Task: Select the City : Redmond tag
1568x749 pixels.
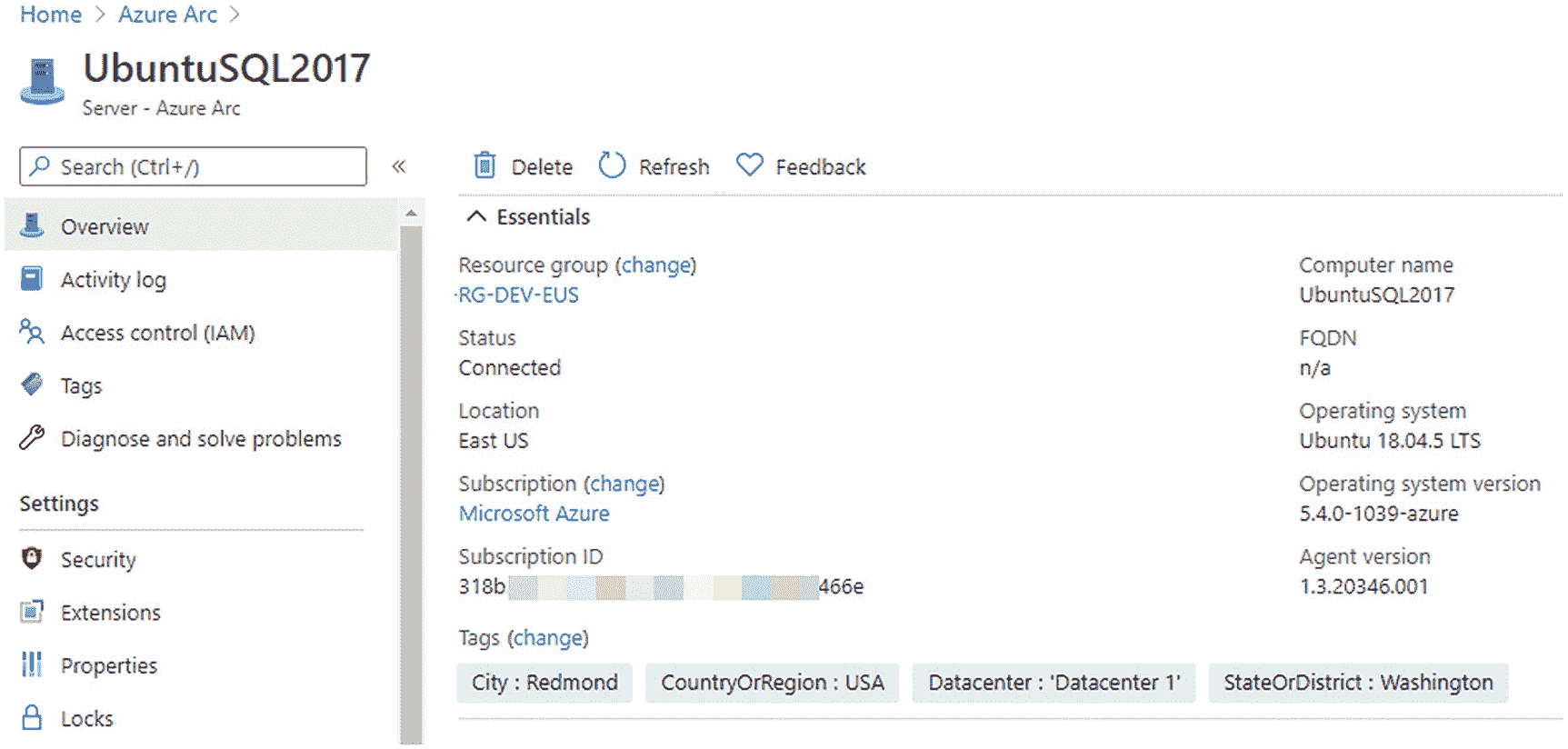Action: coord(544,683)
